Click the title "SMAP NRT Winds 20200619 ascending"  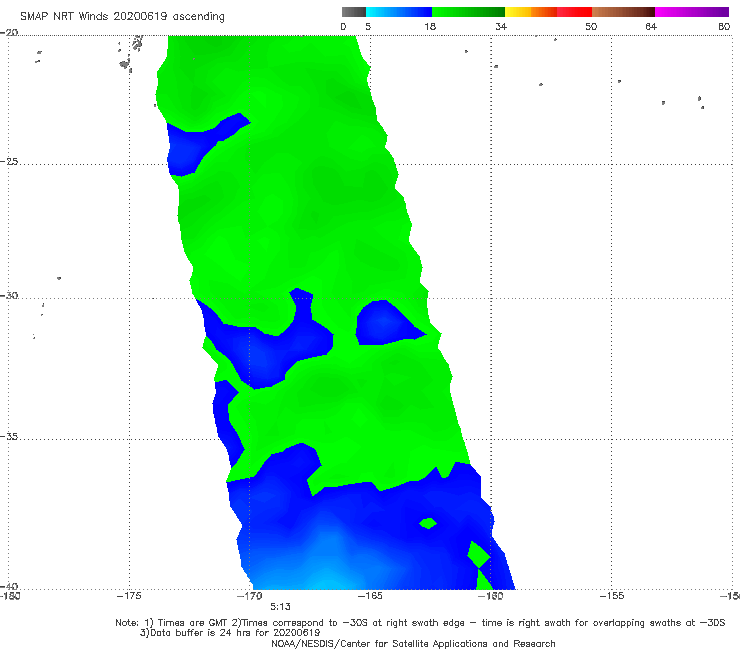tap(122, 17)
